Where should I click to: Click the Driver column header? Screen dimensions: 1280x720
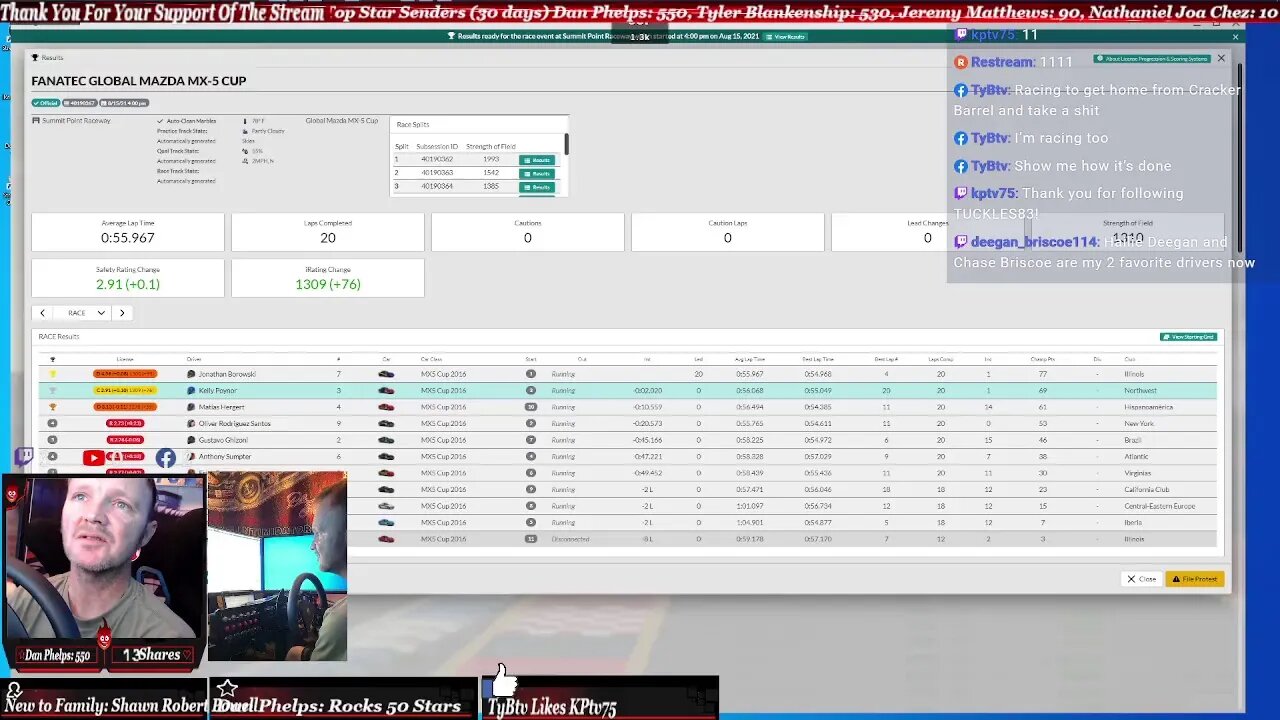click(194, 359)
